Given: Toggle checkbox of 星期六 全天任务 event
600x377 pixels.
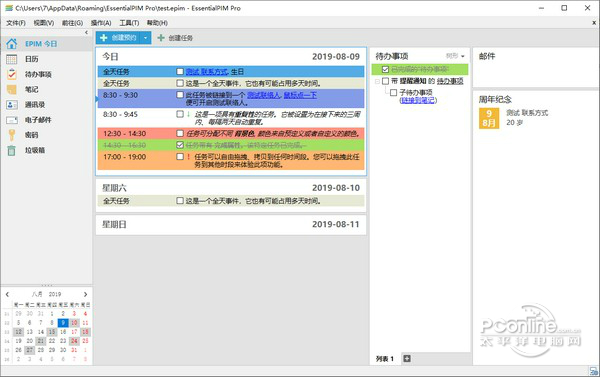Looking at the screenshot, I should point(180,201).
